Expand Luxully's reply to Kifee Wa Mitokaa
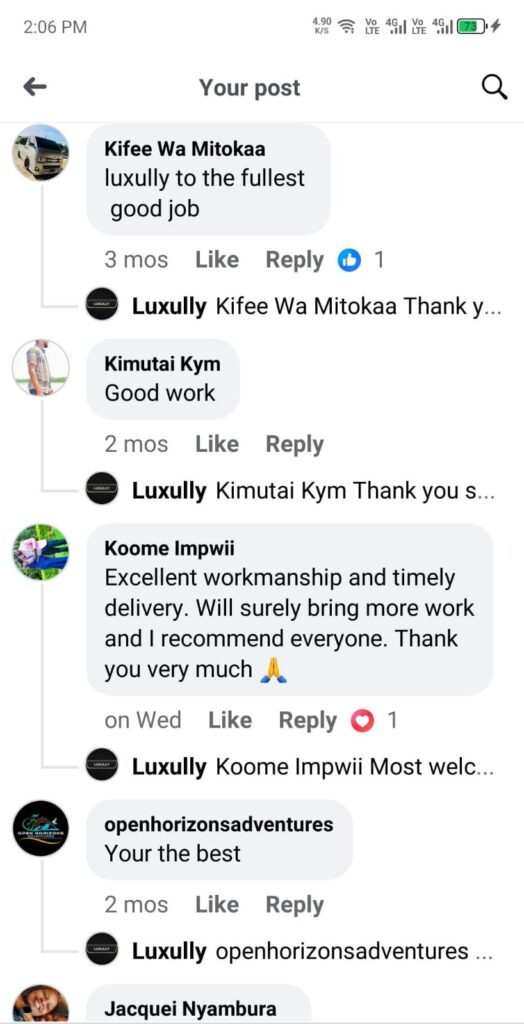 coord(317,306)
